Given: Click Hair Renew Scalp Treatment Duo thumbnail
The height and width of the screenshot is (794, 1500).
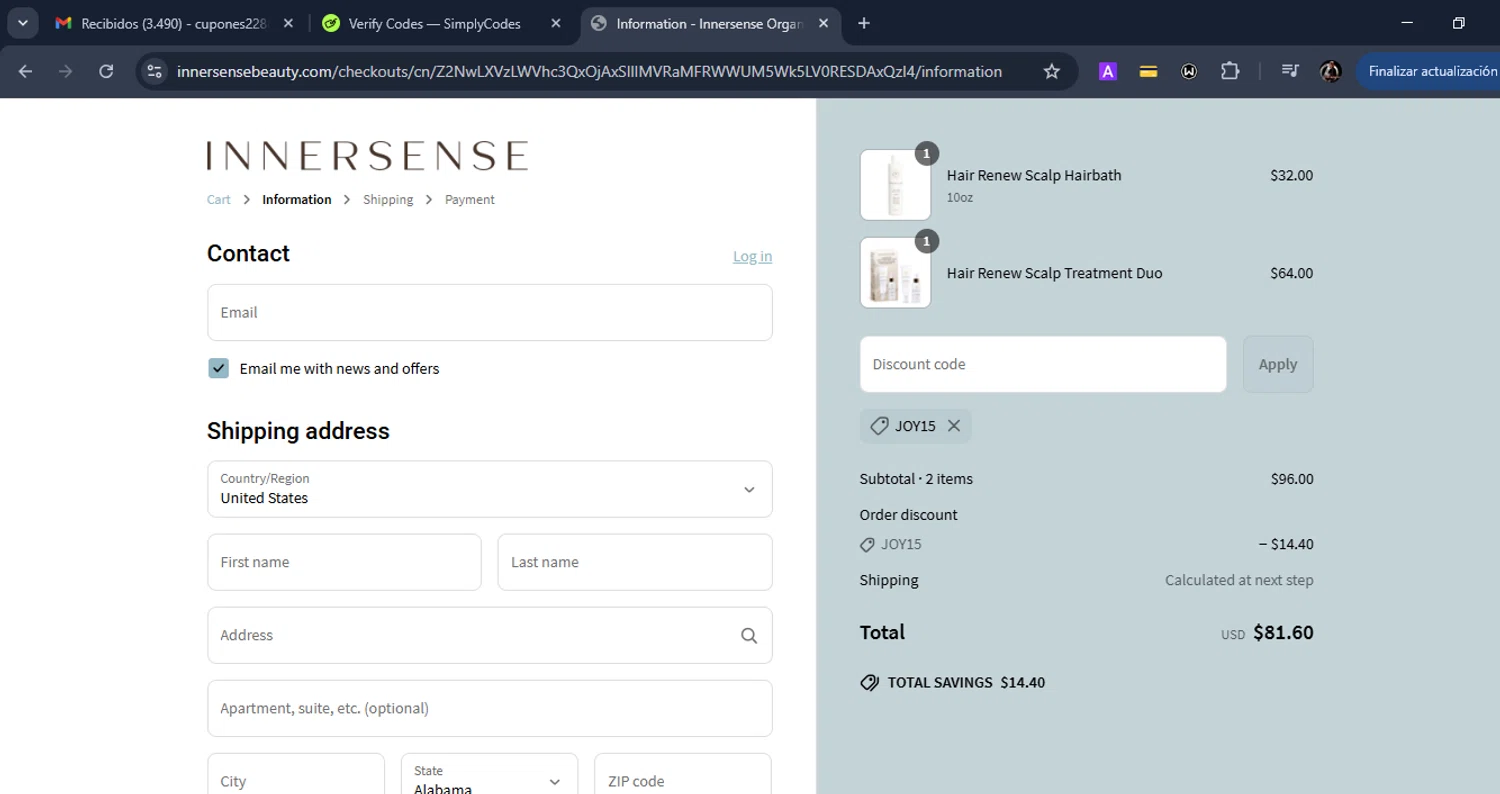Looking at the screenshot, I should pyautogui.click(x=895, y=273).
